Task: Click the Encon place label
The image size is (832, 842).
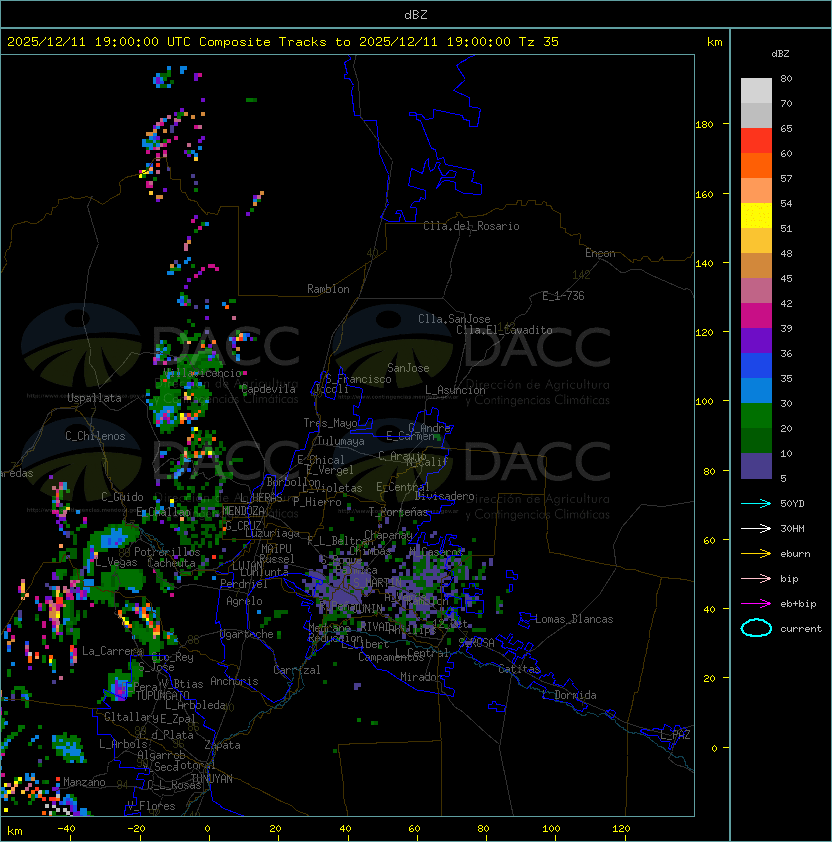Action: pyautogui.click(x=600, y=253)
